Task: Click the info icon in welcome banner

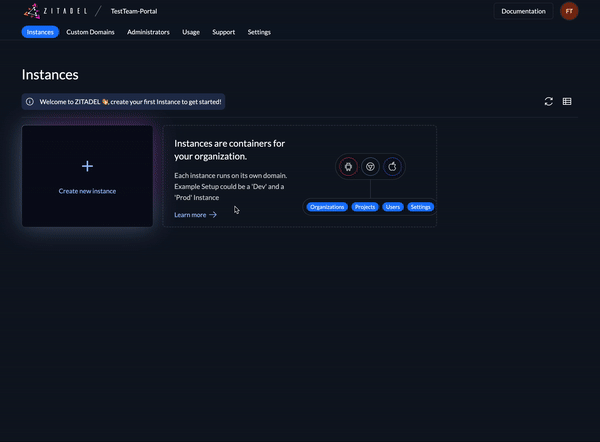Action: 30,101
